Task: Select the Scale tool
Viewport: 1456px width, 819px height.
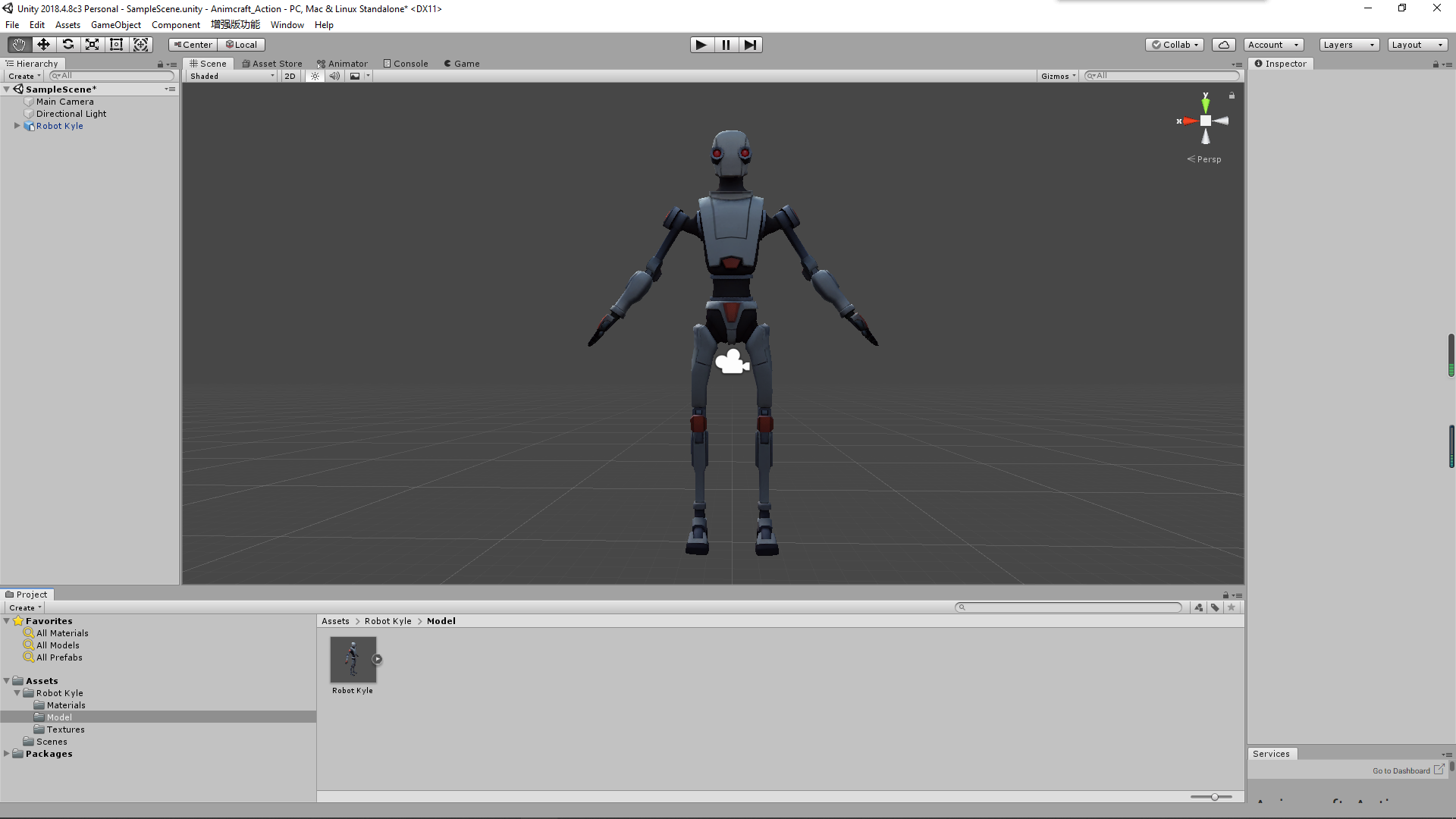Action: point(92,45)
